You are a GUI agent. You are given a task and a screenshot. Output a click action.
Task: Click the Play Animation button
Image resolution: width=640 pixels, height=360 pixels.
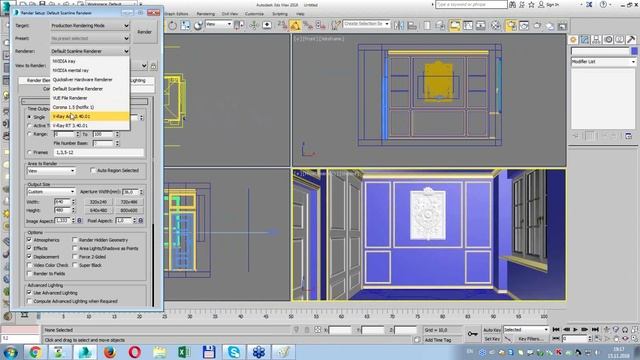click(576, 329)
